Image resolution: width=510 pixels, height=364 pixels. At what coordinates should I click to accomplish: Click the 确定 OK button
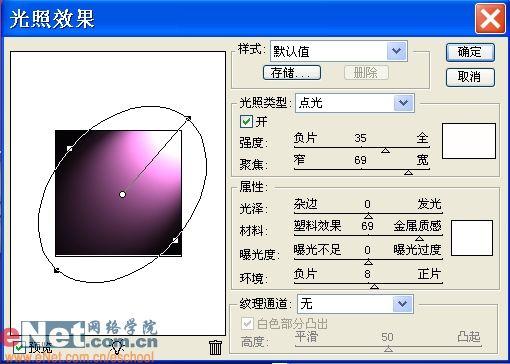470,52
